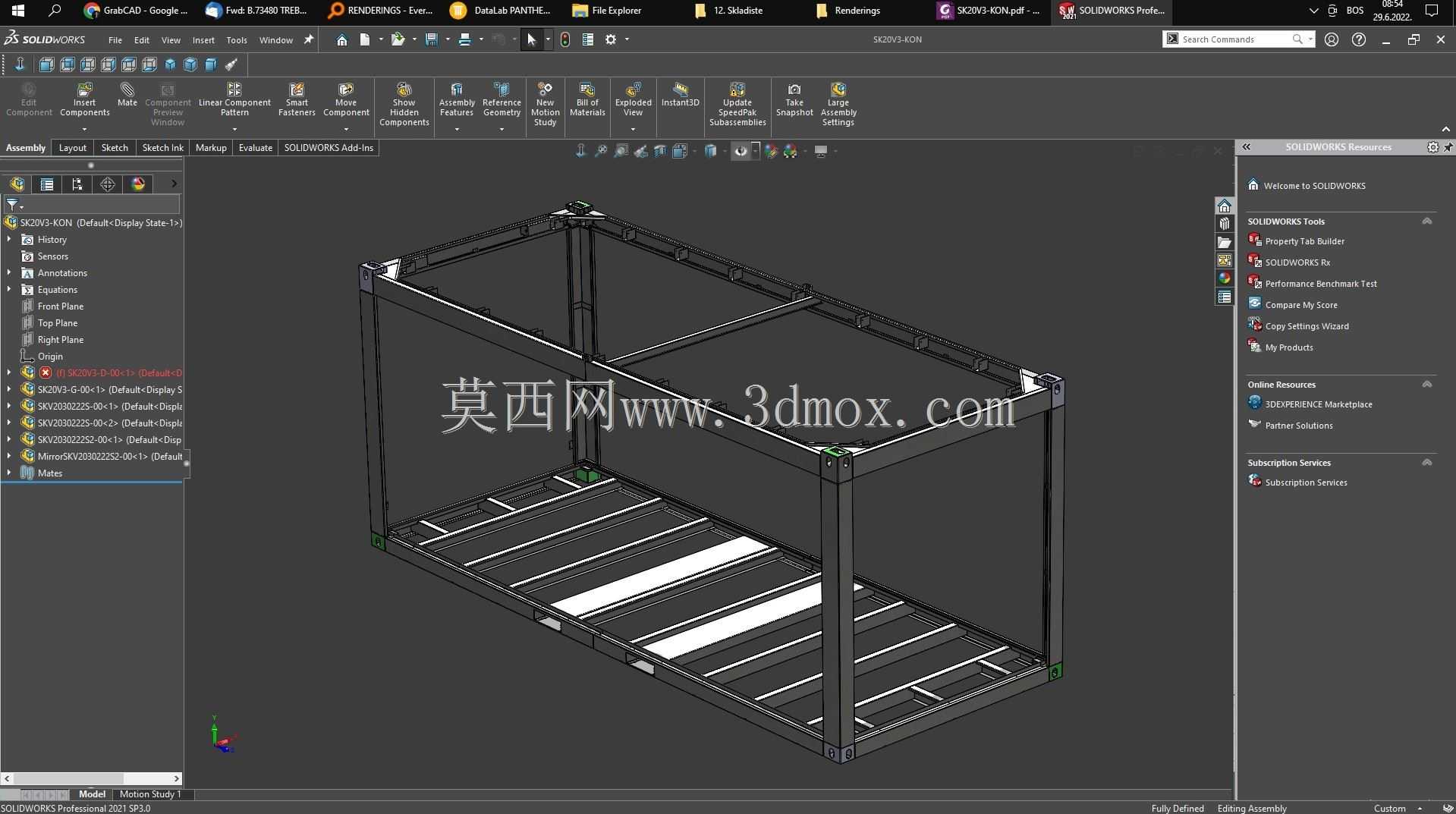Expand the Equations tree node
Image resolution: width=1456 pixels, height=814 pixels.
click(x=9, y=290)
